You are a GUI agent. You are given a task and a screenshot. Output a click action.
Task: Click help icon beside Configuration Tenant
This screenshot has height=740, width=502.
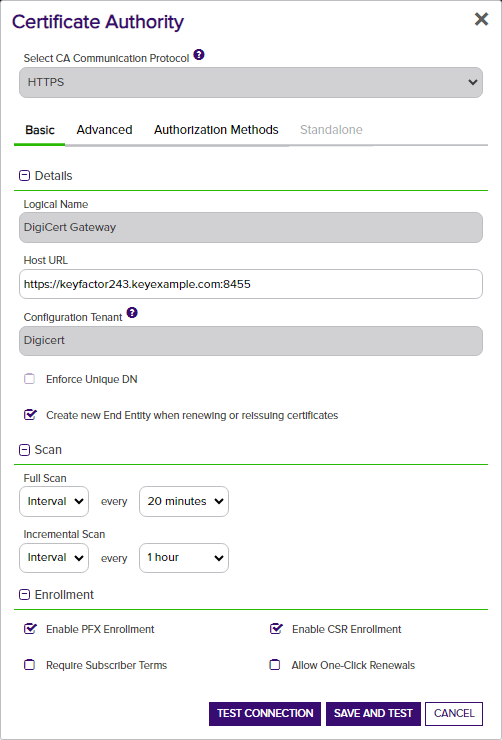click(x=132, y=313)
